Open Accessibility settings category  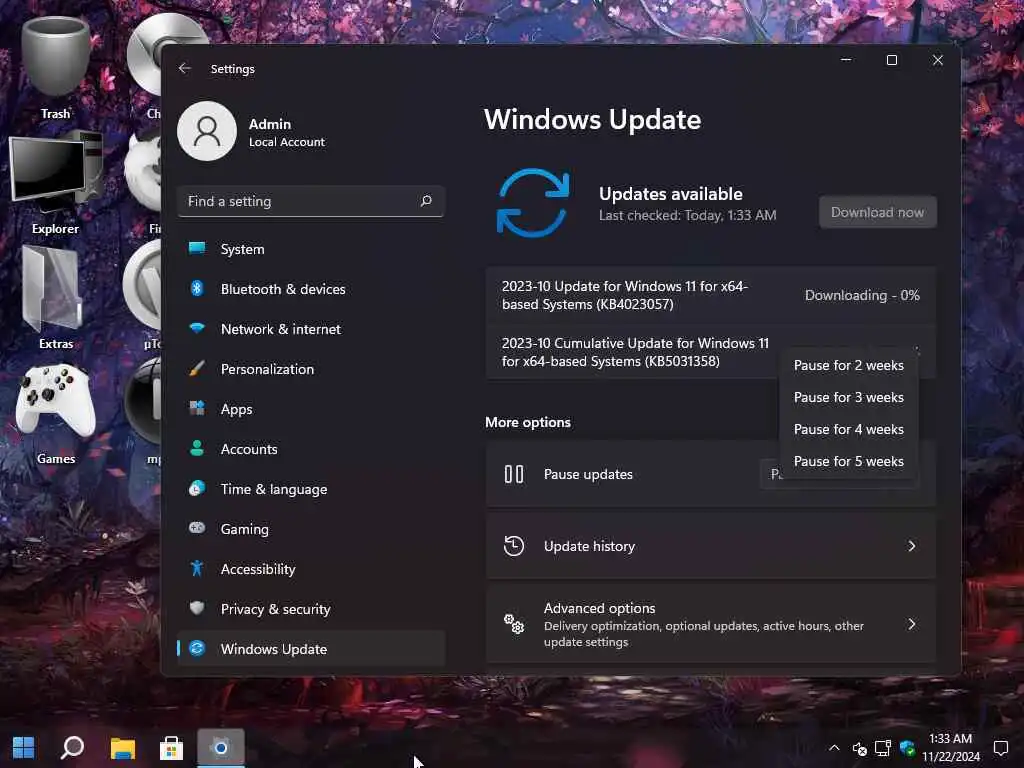coord(311,569)
